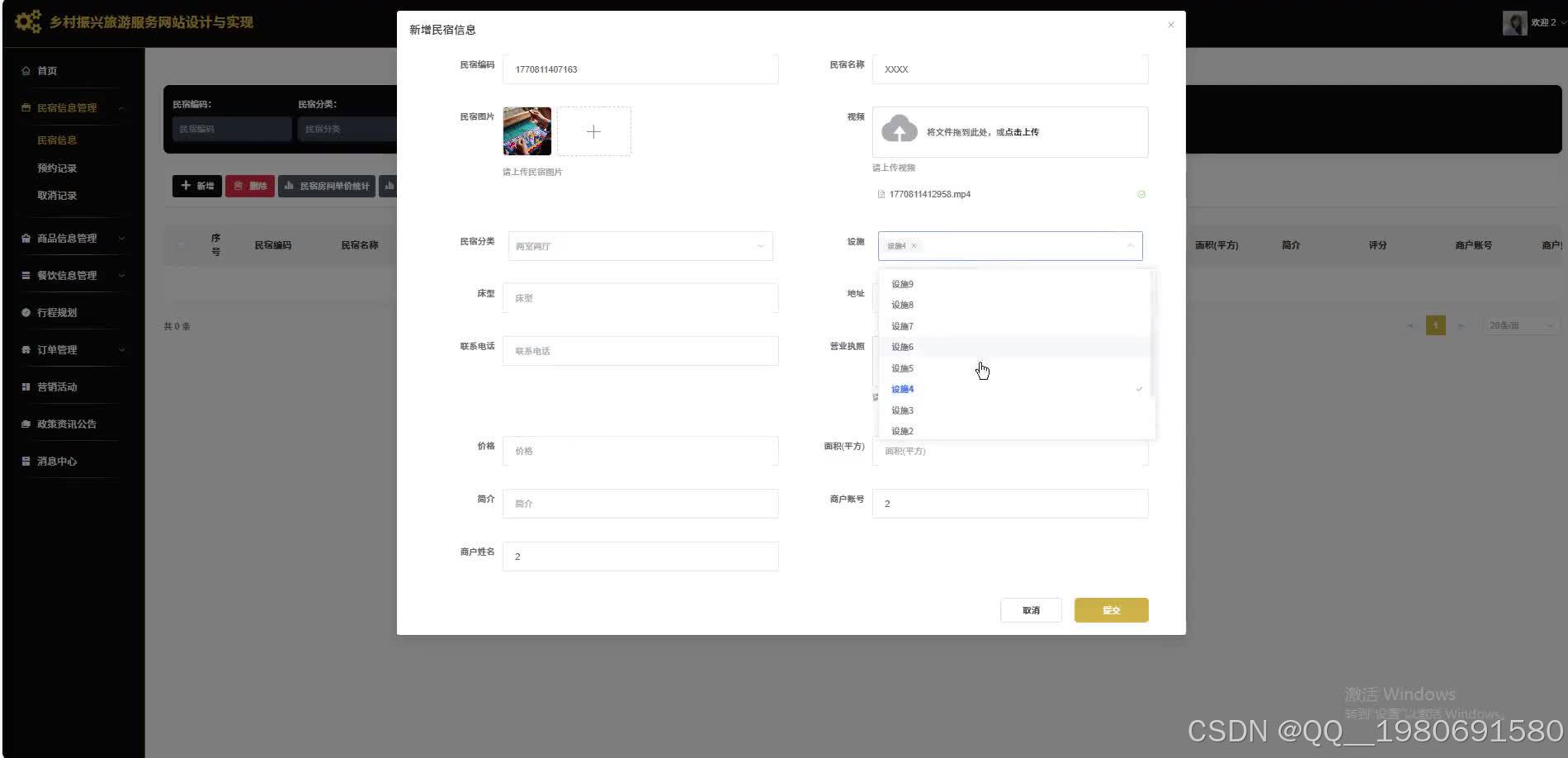
Task: Click the 1770811412958.mp4 file name
Action: (x=929, y=195)
